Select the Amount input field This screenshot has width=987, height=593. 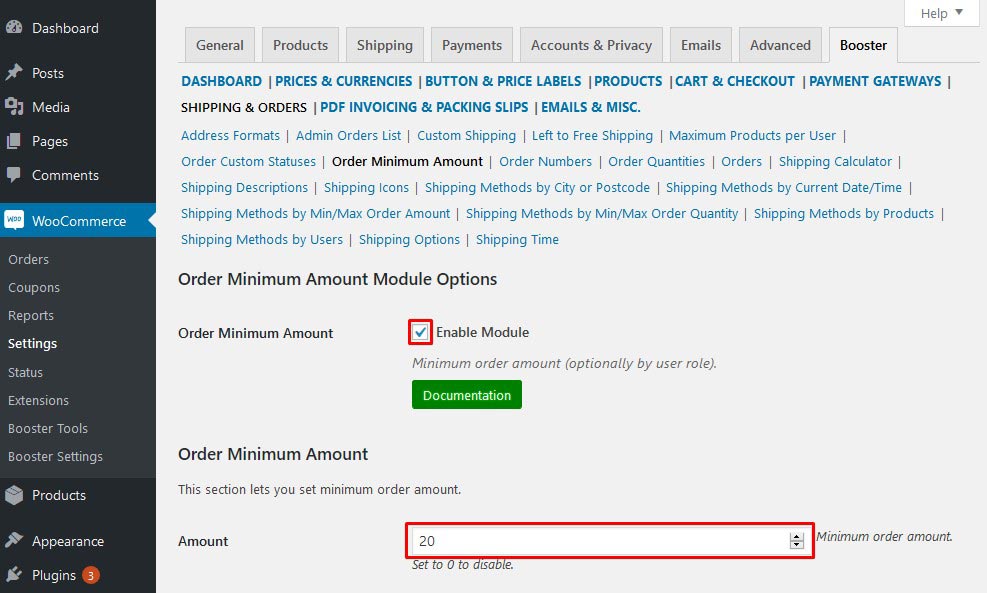click(x=600, y=540)
